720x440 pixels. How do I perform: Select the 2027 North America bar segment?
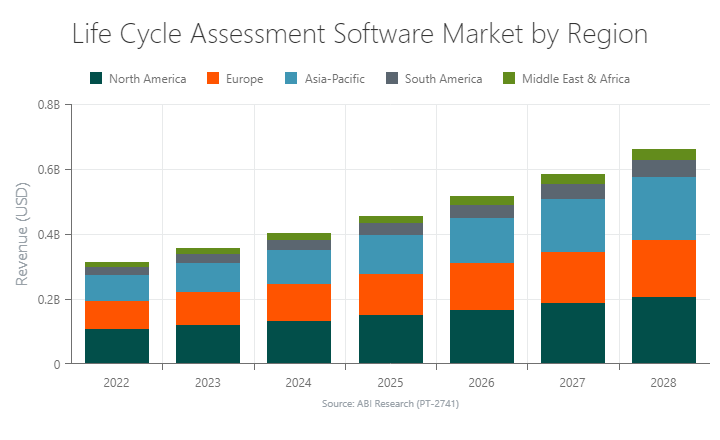[x=573, y=333]
